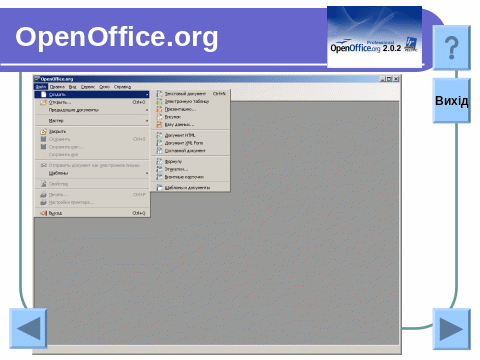Open the Окно menu
Screen dimensions: 480x360
[x=105, y=87]
